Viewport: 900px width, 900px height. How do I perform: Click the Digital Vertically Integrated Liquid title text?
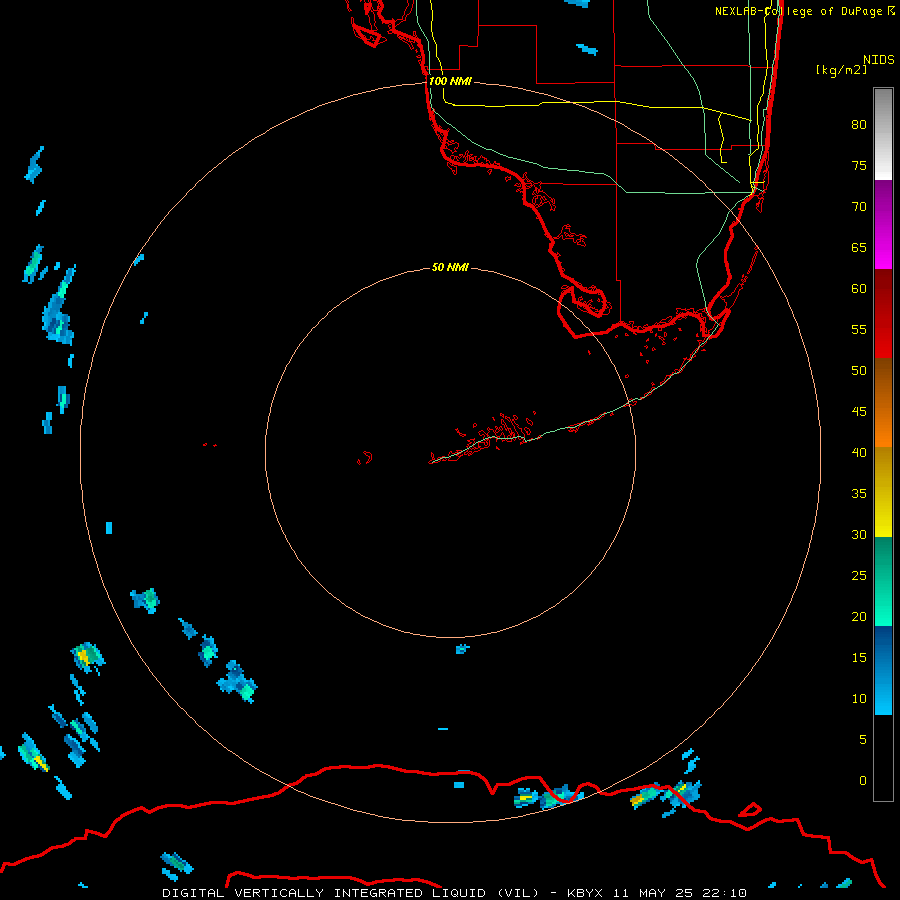351,893
